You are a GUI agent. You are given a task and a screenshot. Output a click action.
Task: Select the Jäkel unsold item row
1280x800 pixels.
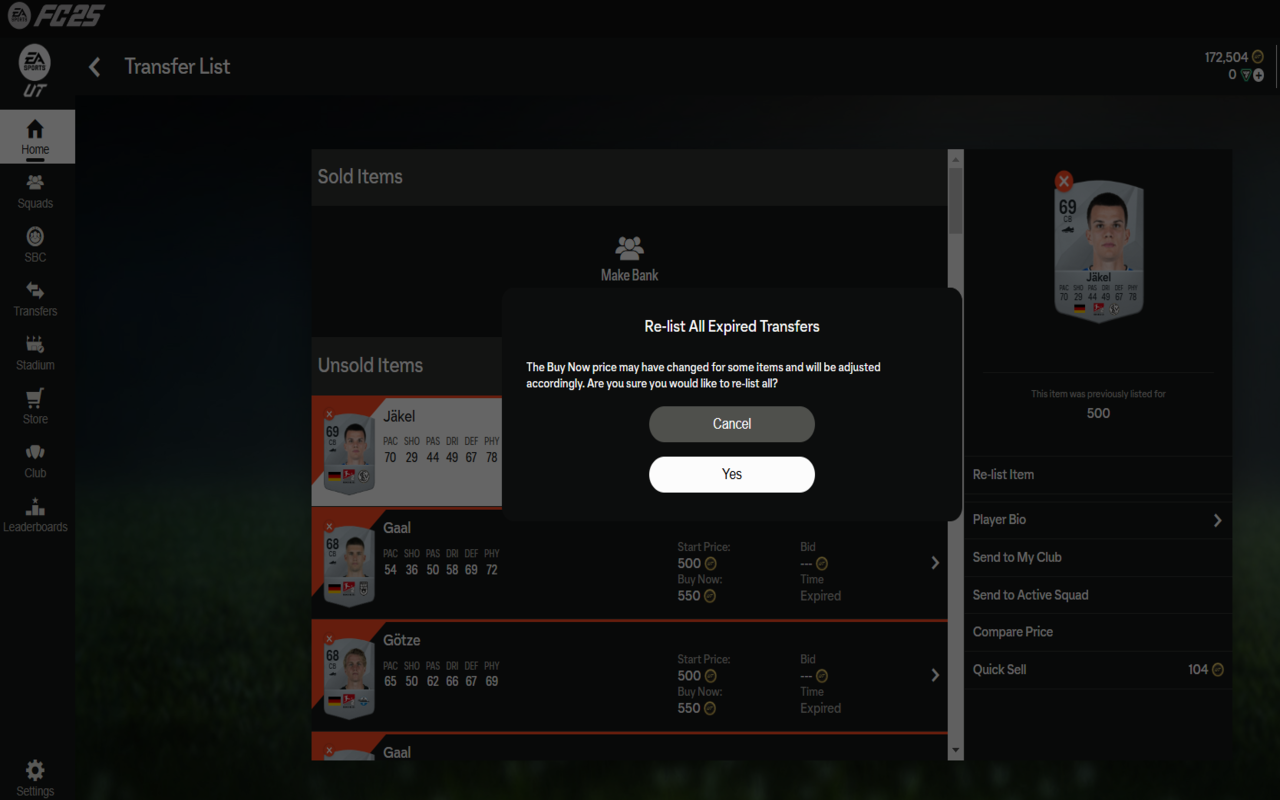407,451
